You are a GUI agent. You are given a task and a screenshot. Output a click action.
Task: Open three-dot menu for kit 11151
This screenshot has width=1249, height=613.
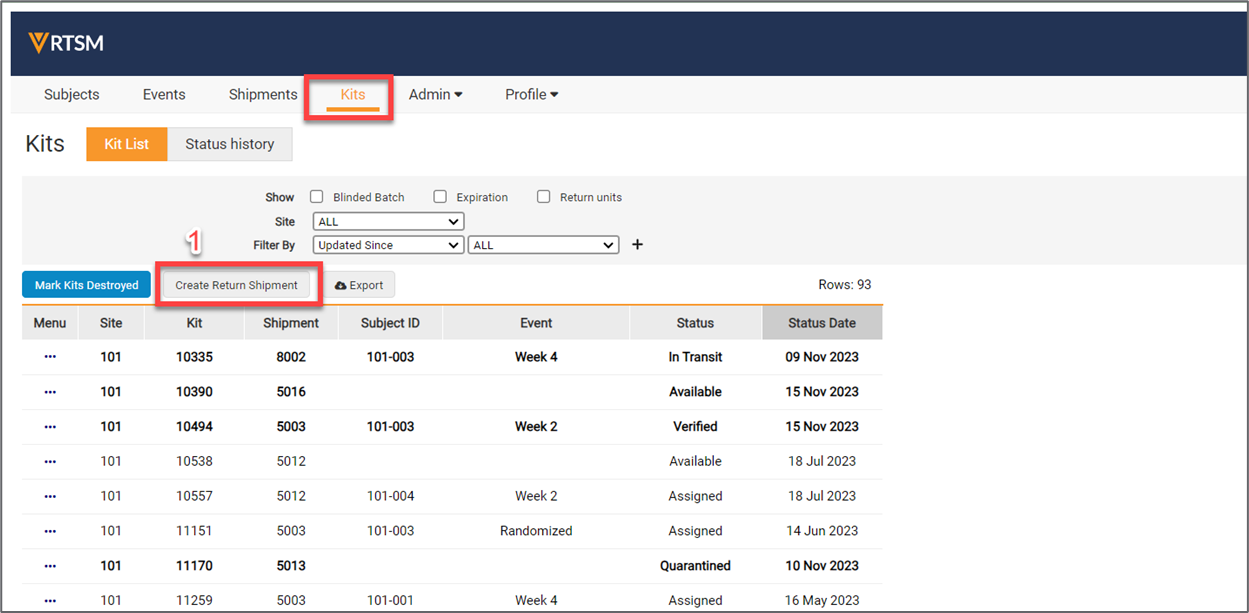(x=50, y=531)
